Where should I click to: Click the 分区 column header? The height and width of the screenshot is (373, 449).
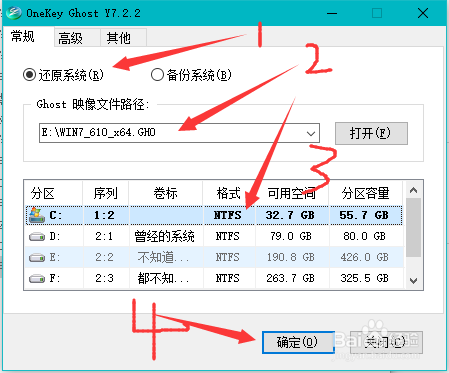53,193
